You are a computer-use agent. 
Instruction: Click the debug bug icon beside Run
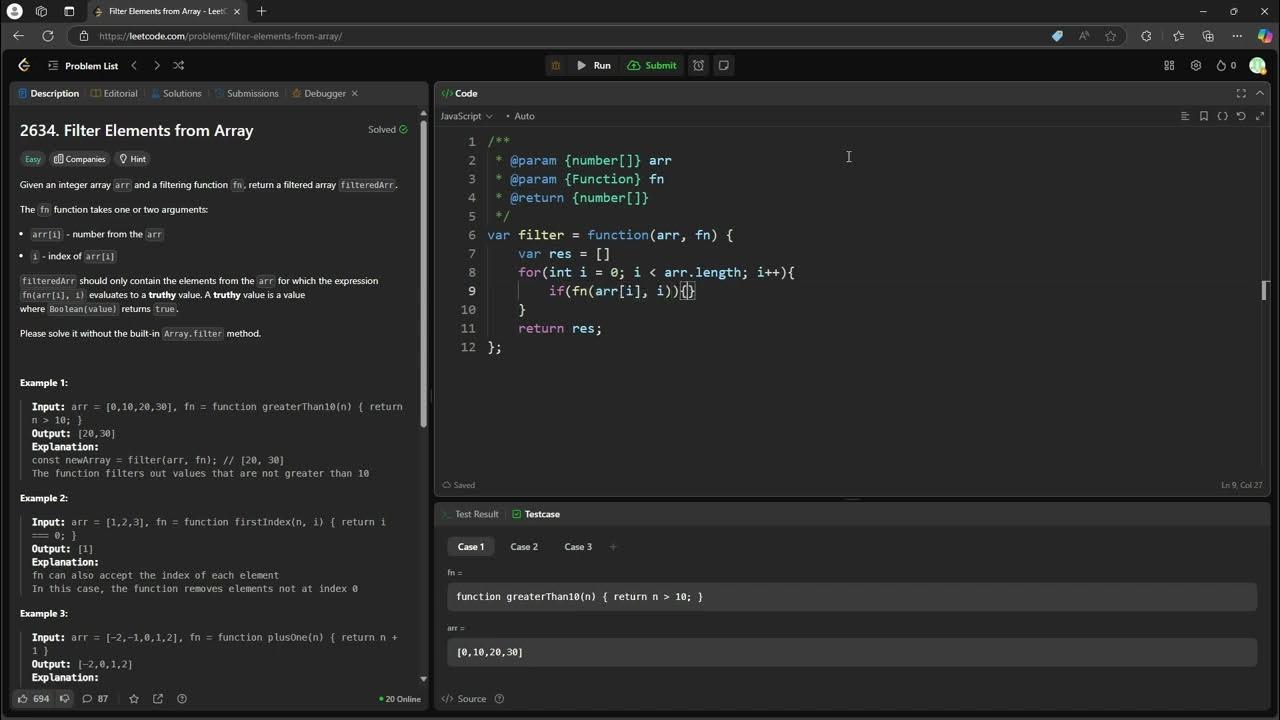point(556,65)
